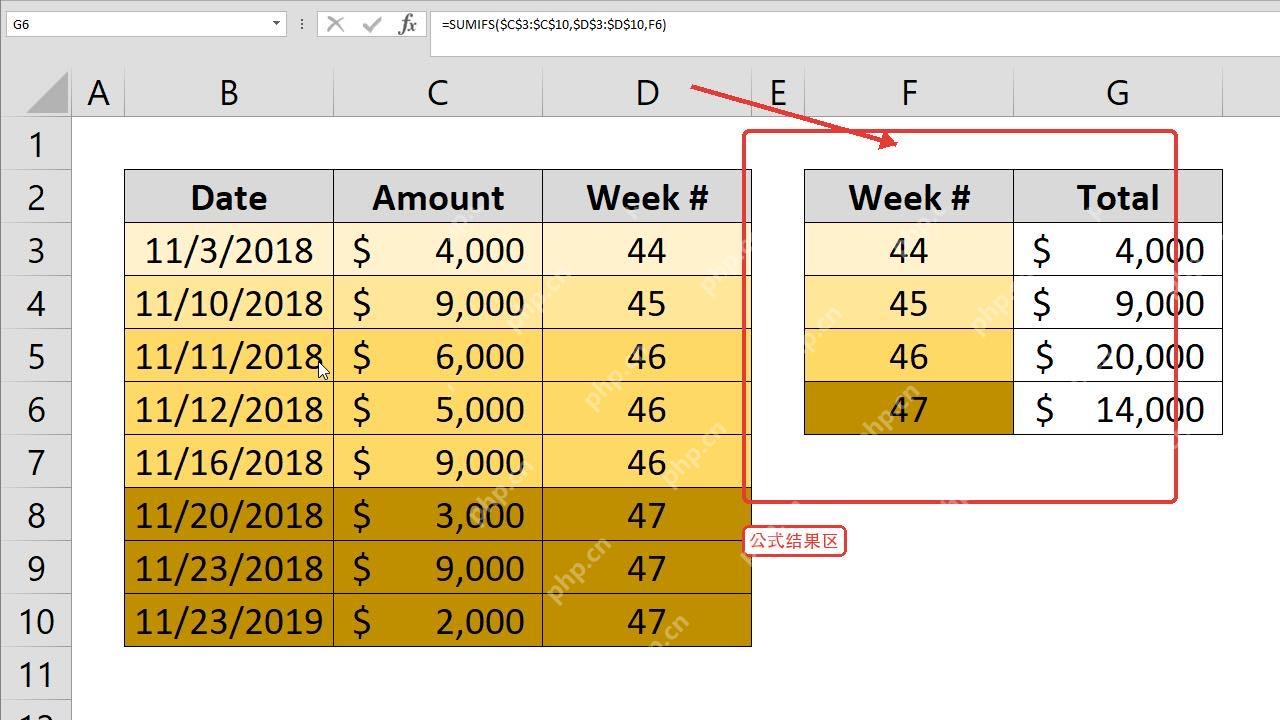Click Week # header in column D
Image resolution: width=1280 pixels, height=720 pixels.
[x=647, y=197]
